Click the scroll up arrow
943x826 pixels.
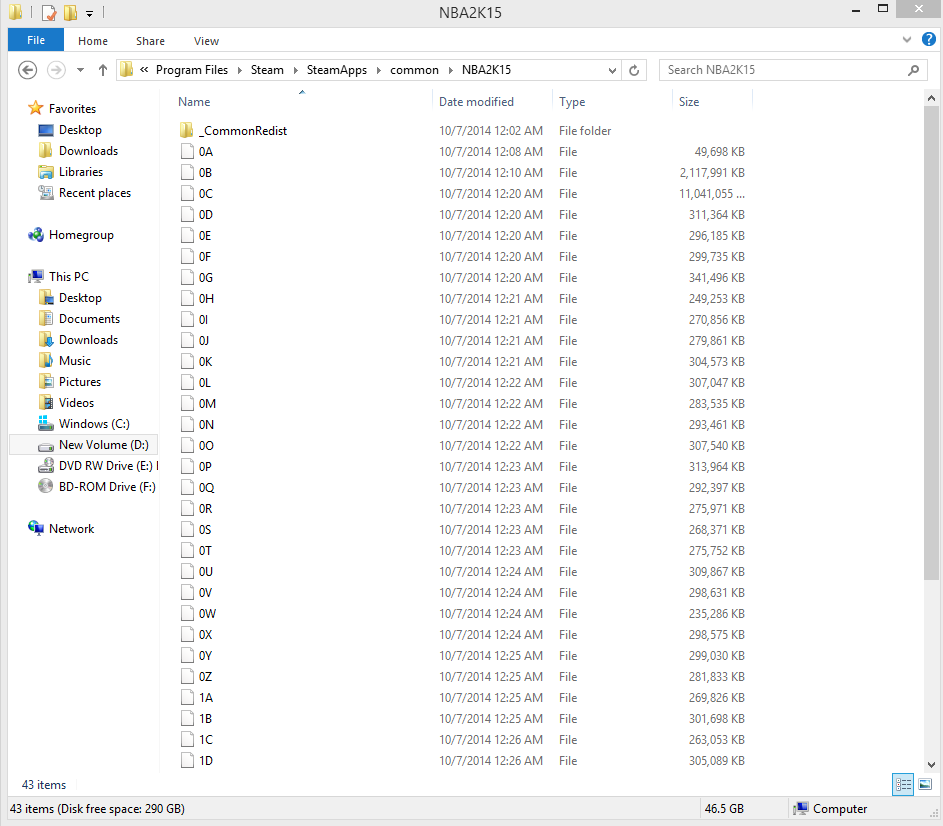pos(931,97)
